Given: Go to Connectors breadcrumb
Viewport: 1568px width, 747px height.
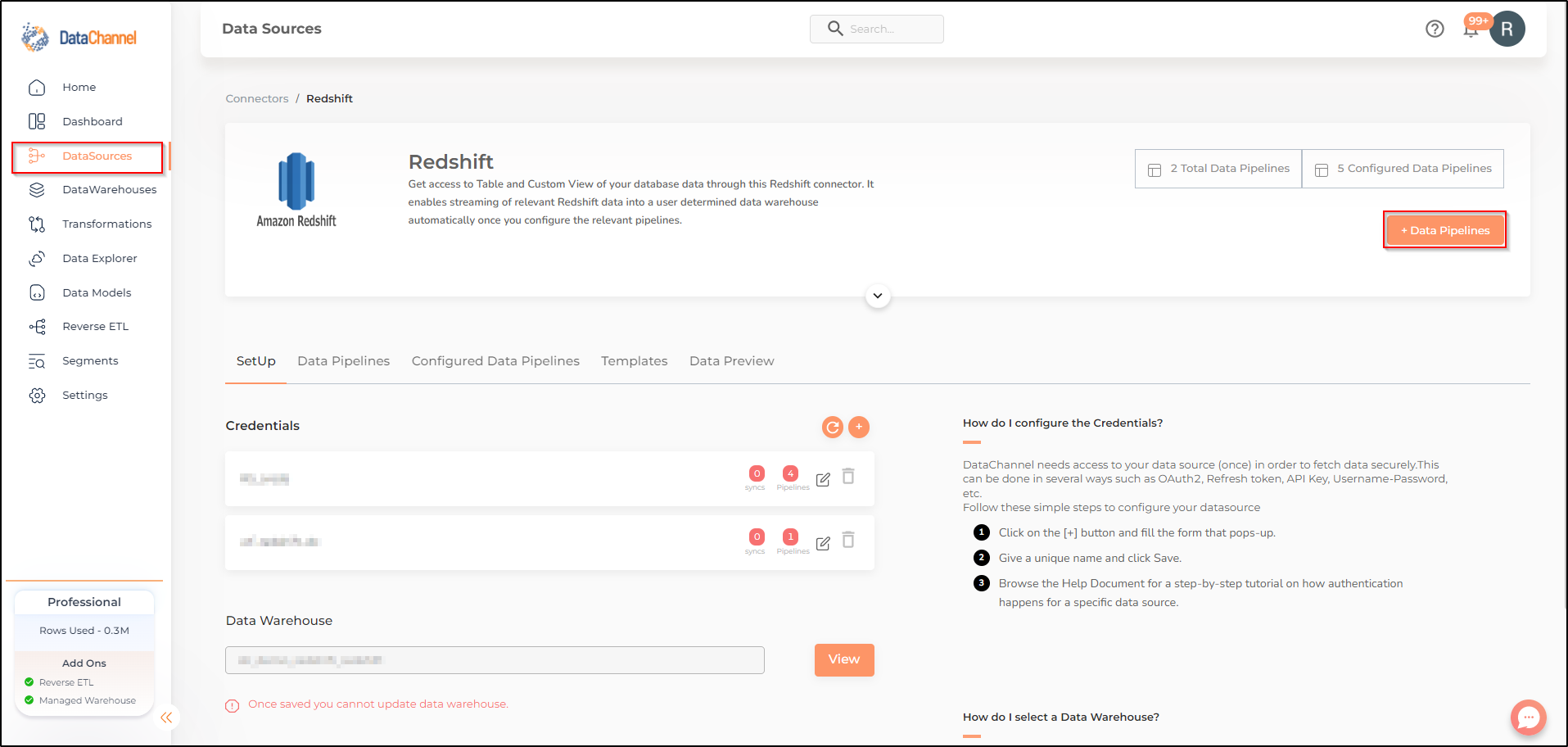Looking at the screenshot, I should point(257,98).
